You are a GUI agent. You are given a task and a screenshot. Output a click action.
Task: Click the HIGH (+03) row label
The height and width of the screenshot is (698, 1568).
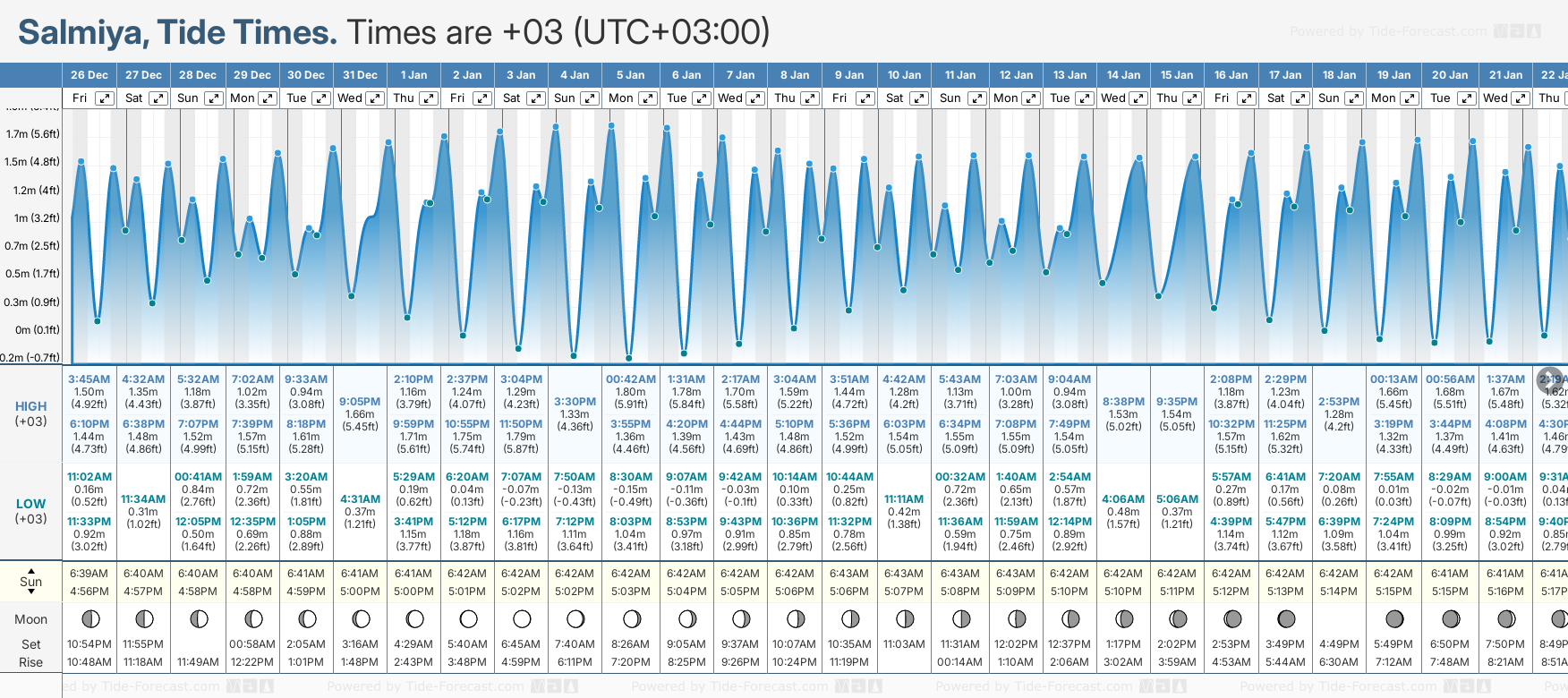coord(31,413)
